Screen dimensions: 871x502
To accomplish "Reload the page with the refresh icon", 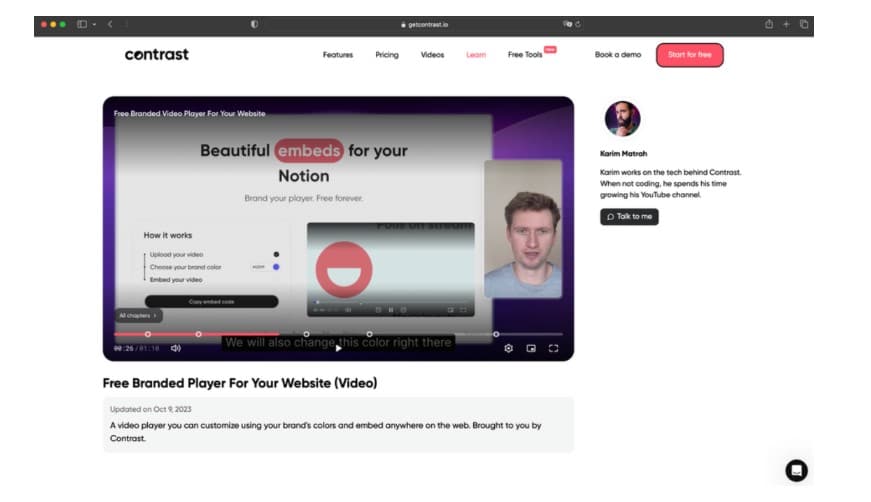I will (x=578, y=24).
